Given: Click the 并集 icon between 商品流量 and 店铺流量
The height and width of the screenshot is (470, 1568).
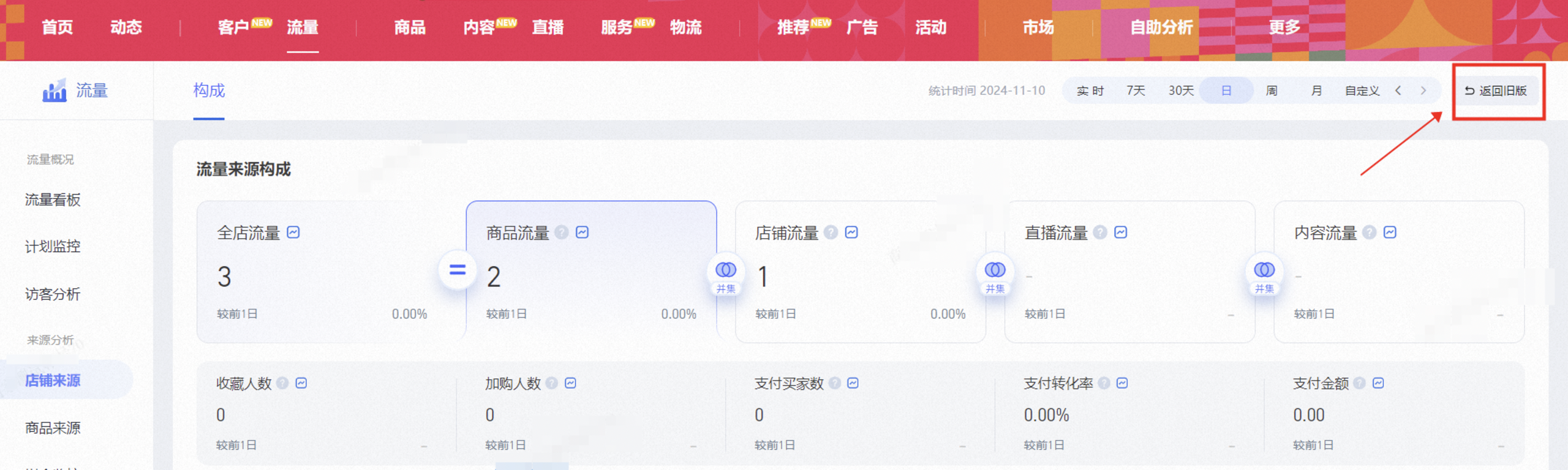Looking at the screenshot, I should (726, 275).
